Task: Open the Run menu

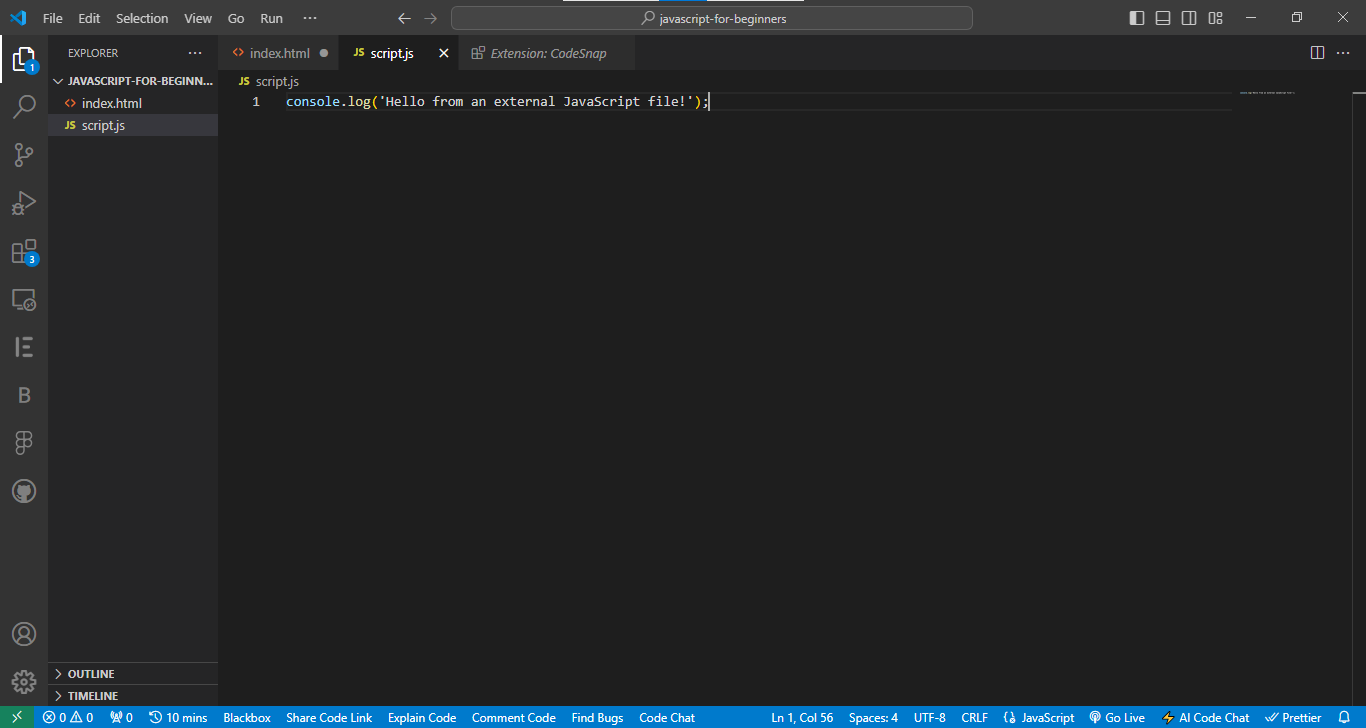Action: tap(271, 18)
